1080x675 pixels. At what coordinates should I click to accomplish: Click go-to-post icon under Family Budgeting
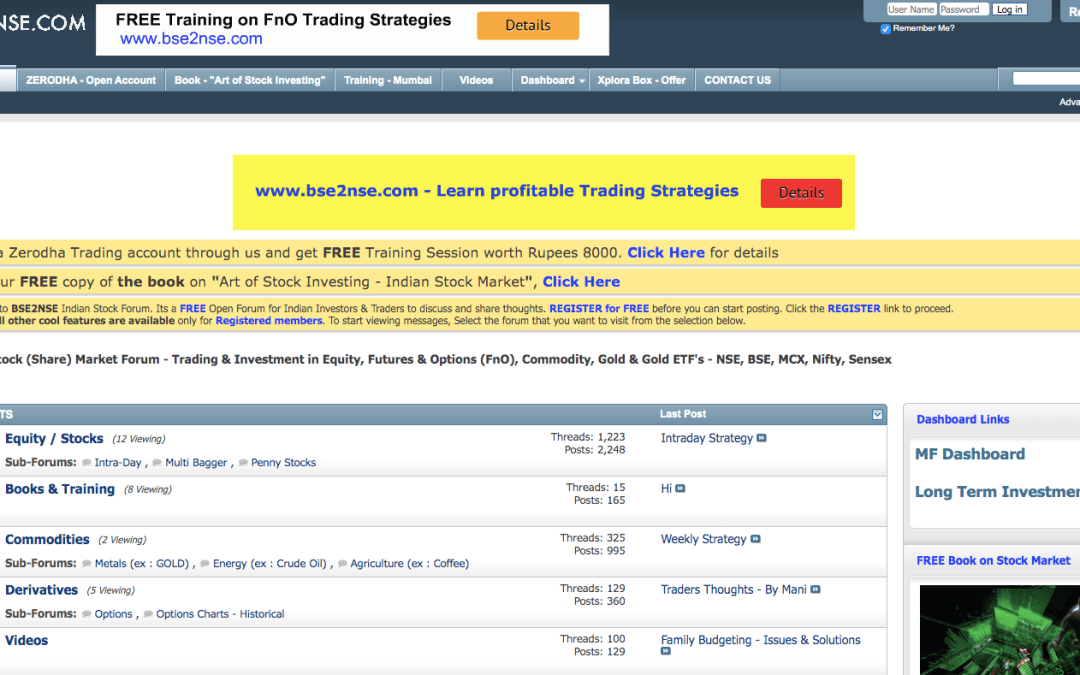pyautogui.click(x=665, y=651)
